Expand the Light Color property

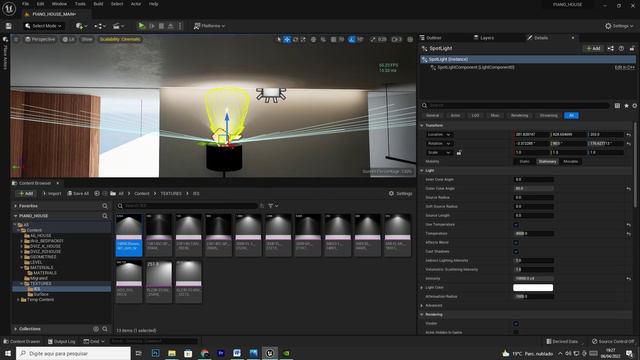tap(422, 287)
